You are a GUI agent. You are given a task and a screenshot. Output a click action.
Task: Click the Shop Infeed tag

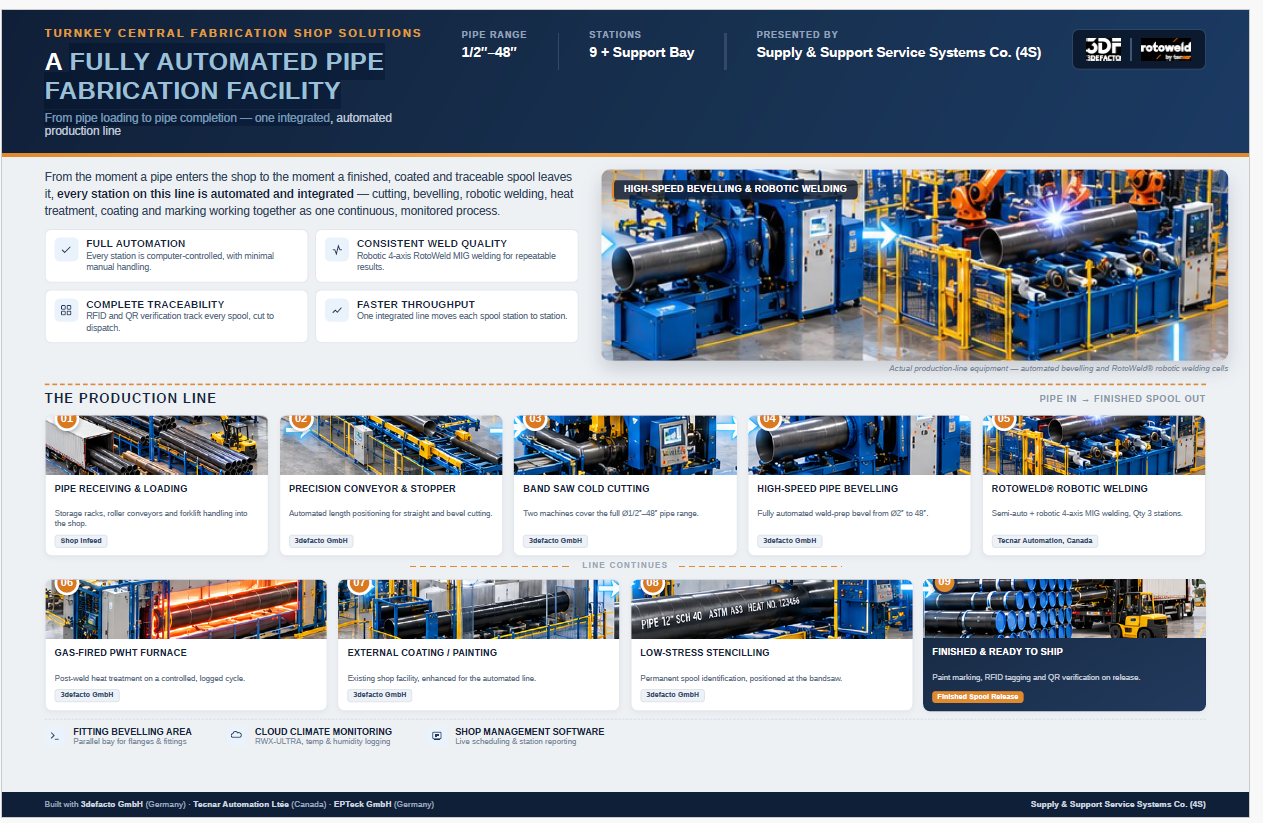(81, 541)
